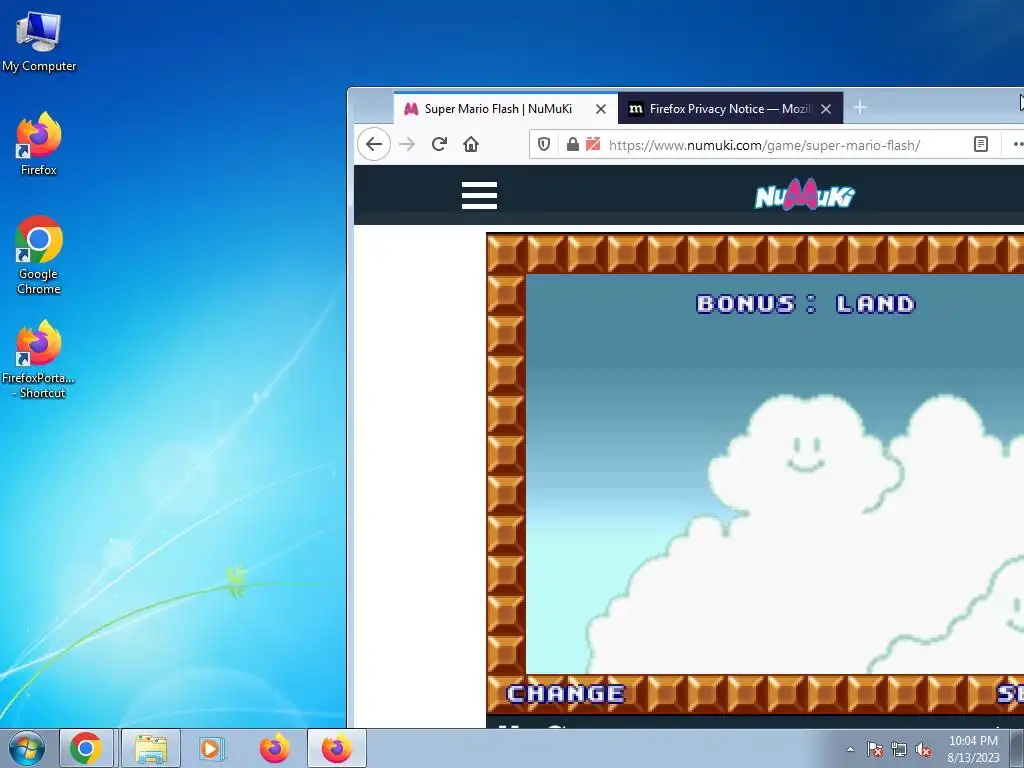Click the blocked plugin icon in address bar
1024x768 pixels.
(x=593, y=144)
